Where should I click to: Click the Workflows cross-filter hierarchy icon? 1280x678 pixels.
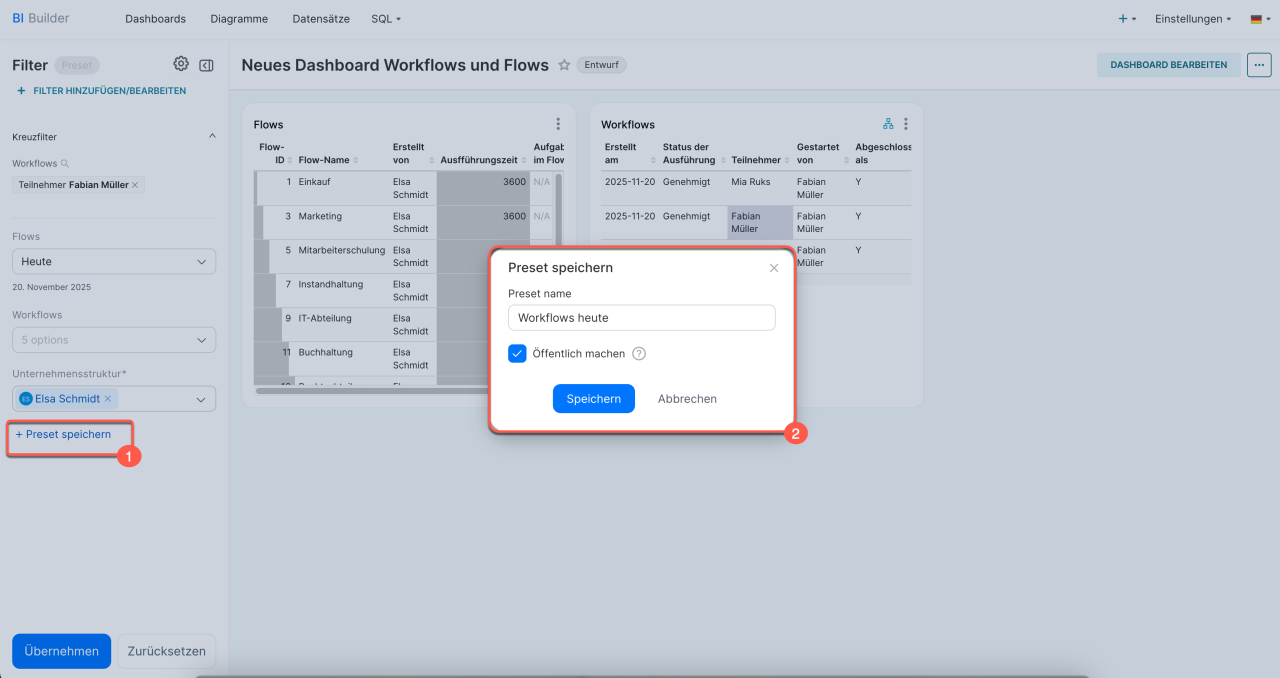pos(888,124)
